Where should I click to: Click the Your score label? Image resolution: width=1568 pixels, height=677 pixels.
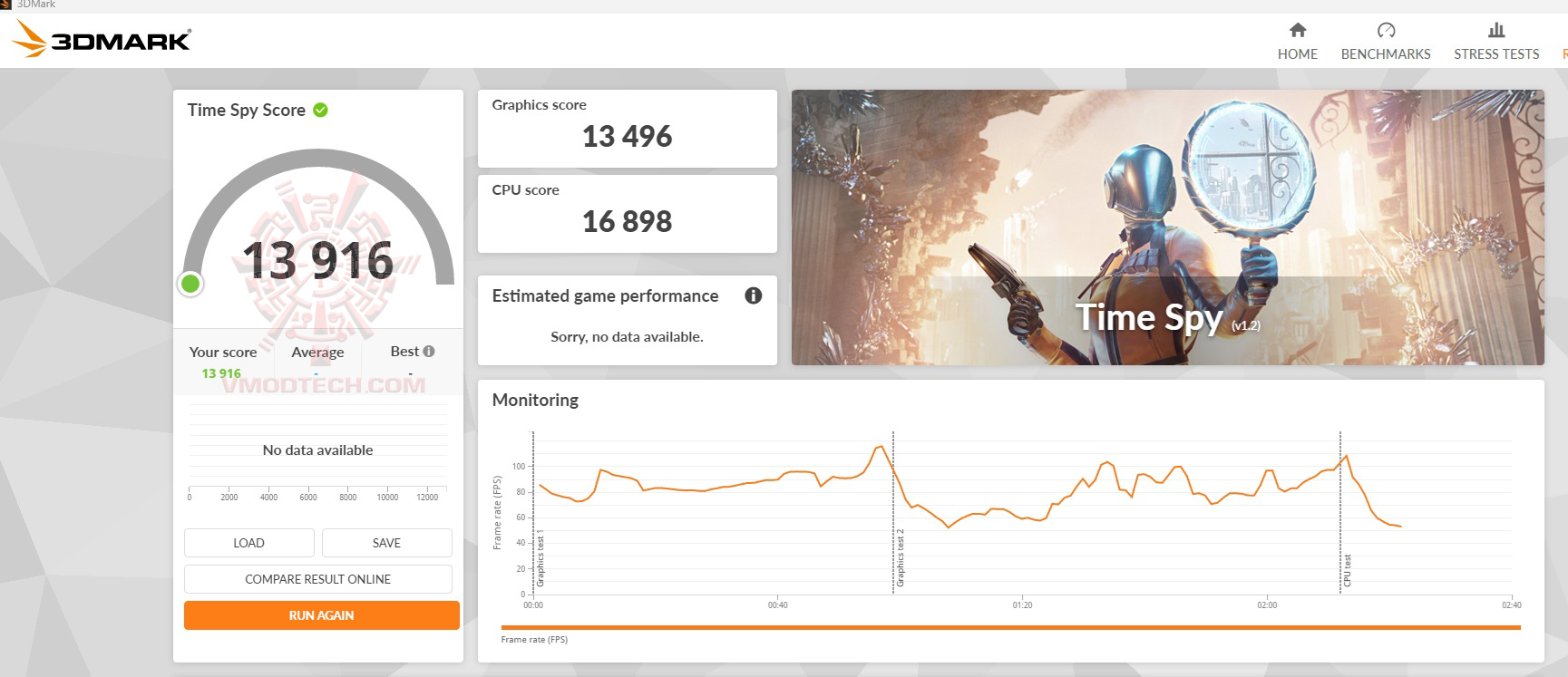click(223, 352)
